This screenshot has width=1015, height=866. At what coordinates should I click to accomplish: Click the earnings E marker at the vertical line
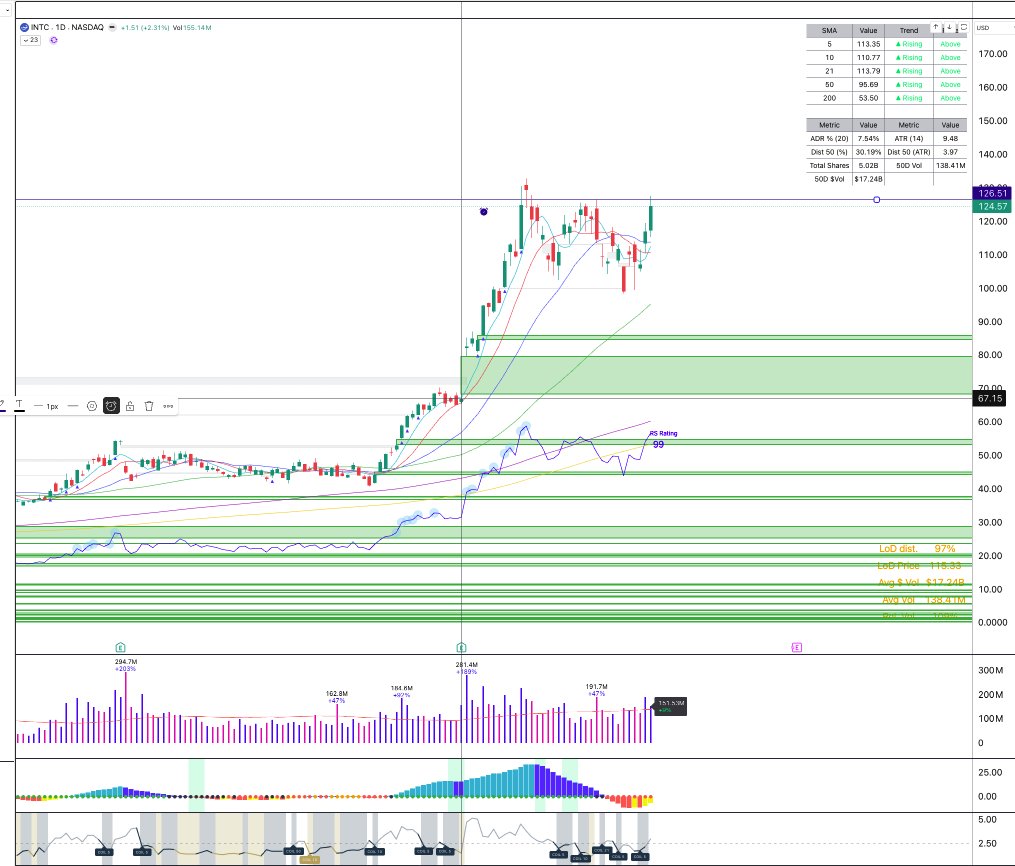[461, 647]
